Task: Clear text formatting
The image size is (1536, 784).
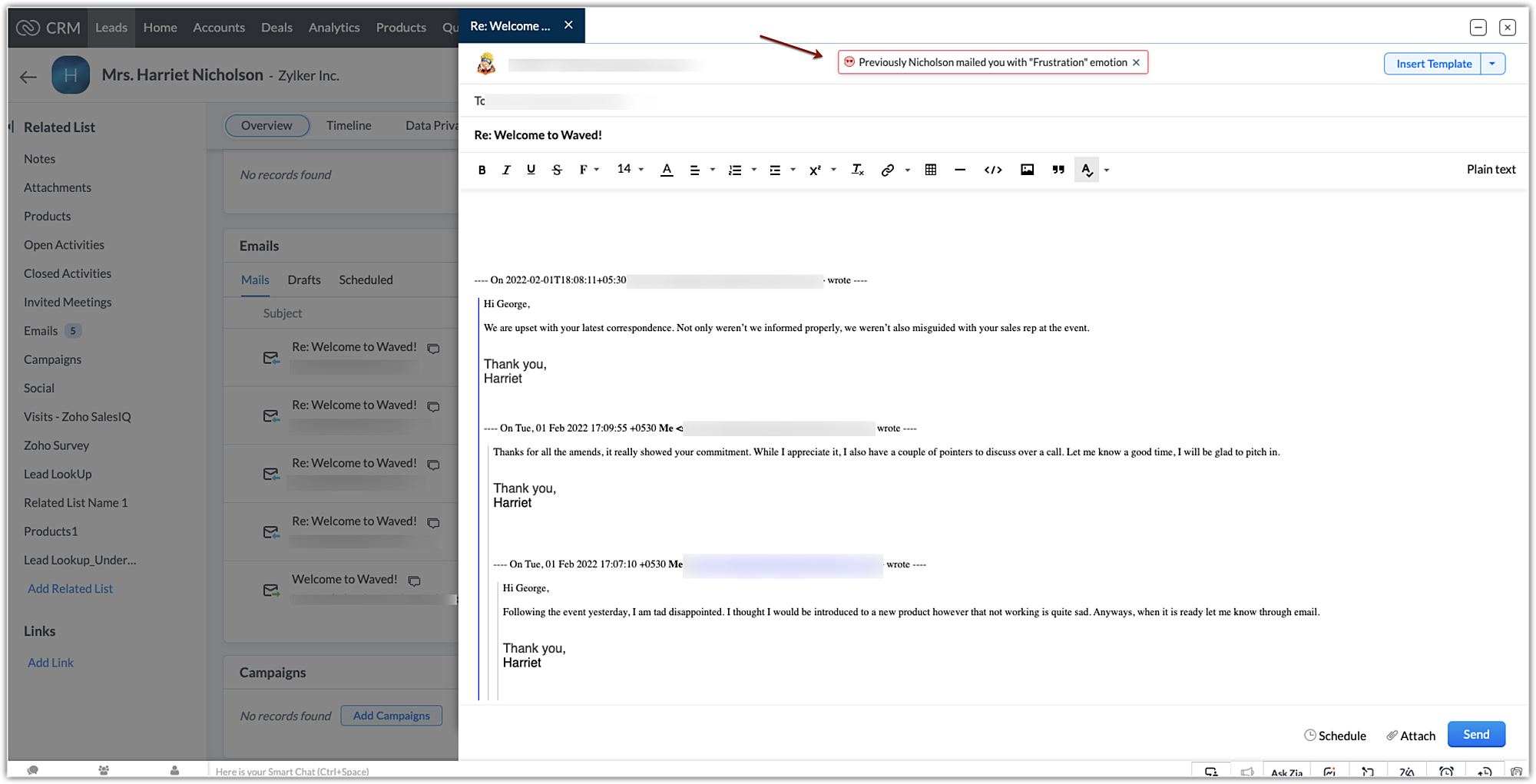Action: [857, 170]
